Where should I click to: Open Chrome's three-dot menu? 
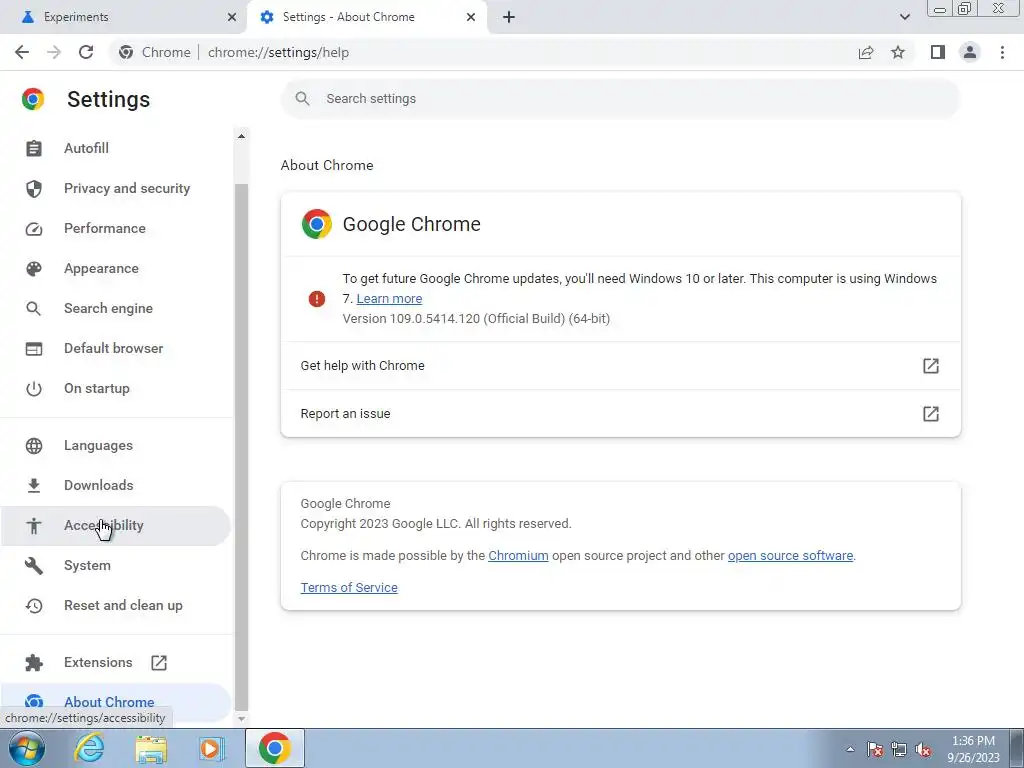tap(1002, 52)
